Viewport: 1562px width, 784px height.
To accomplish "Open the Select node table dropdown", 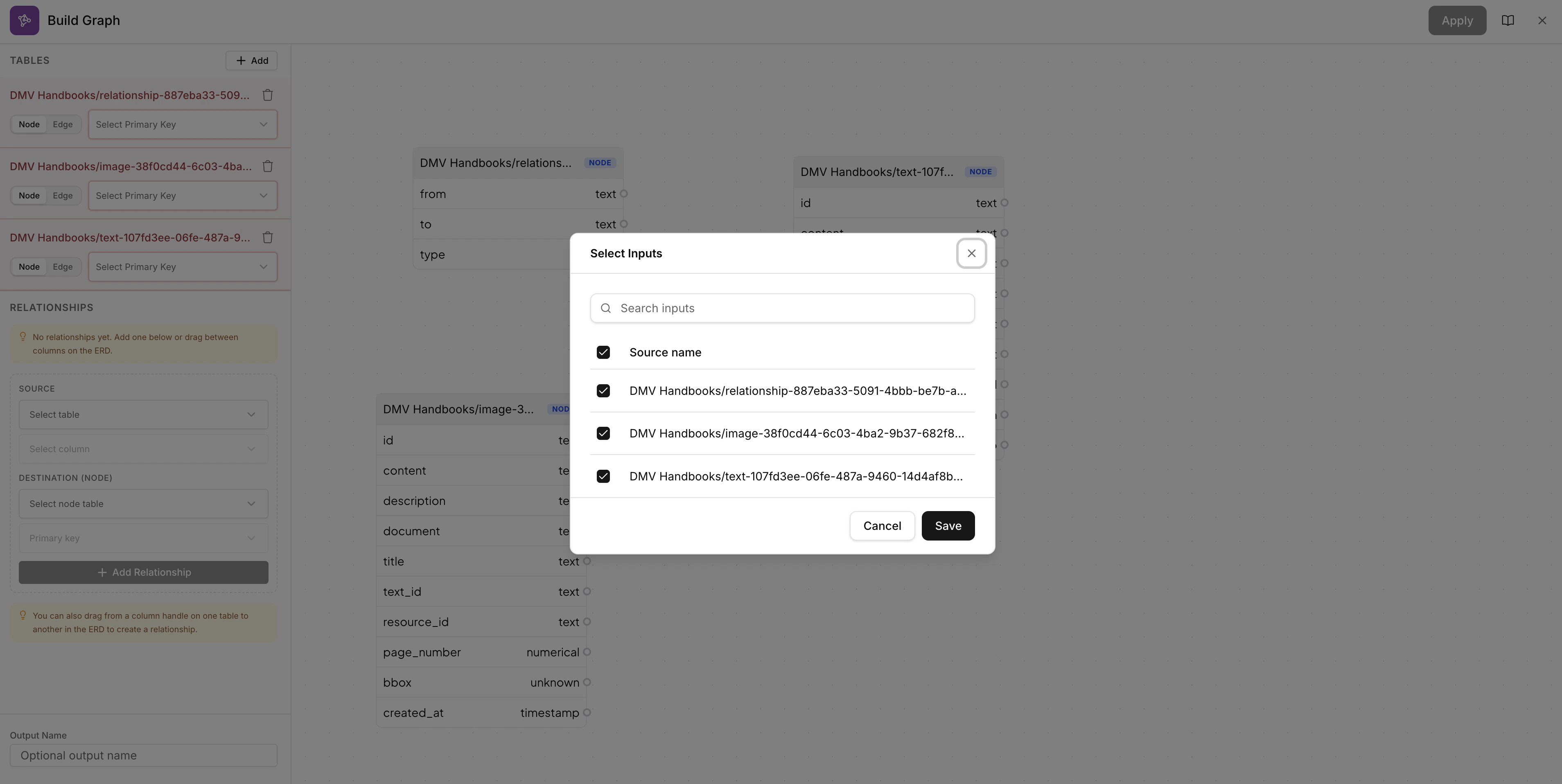I will click(143, 503).
